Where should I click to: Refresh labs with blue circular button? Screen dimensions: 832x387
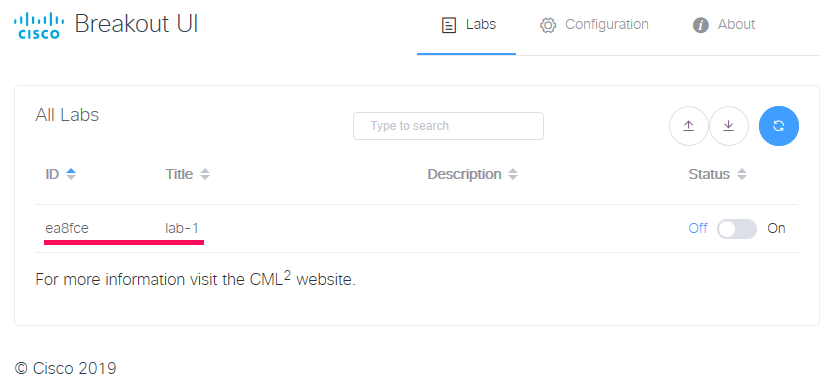[778, 126]
